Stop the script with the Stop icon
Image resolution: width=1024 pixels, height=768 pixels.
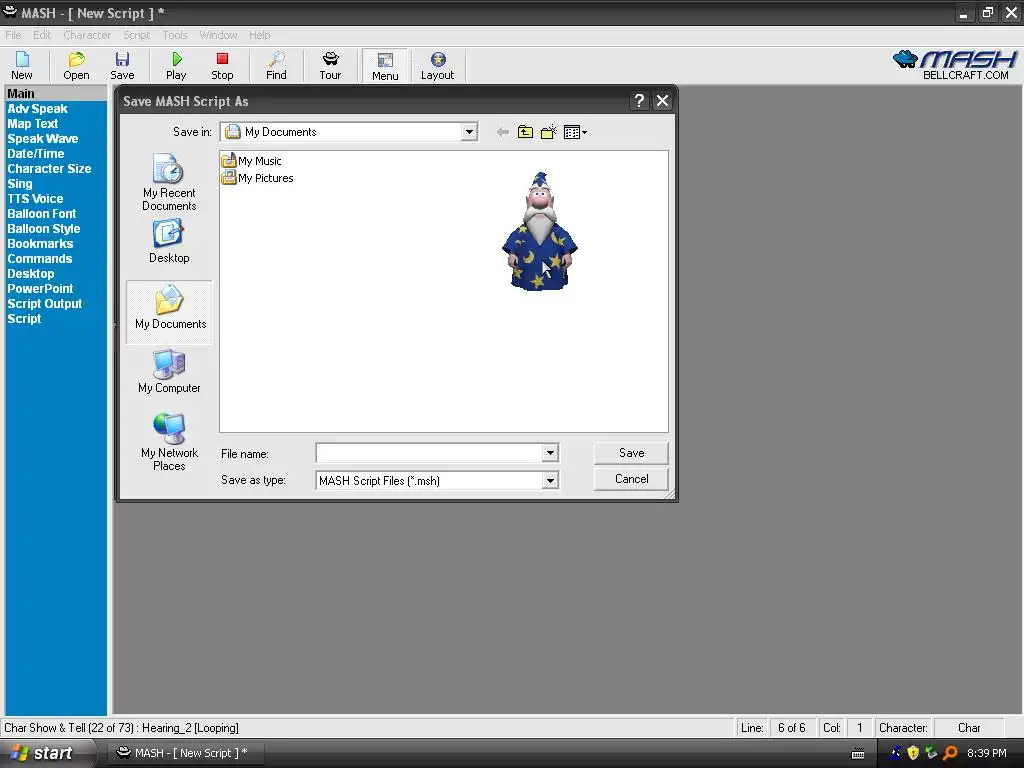pyautogui.click(x=222, y=65)
